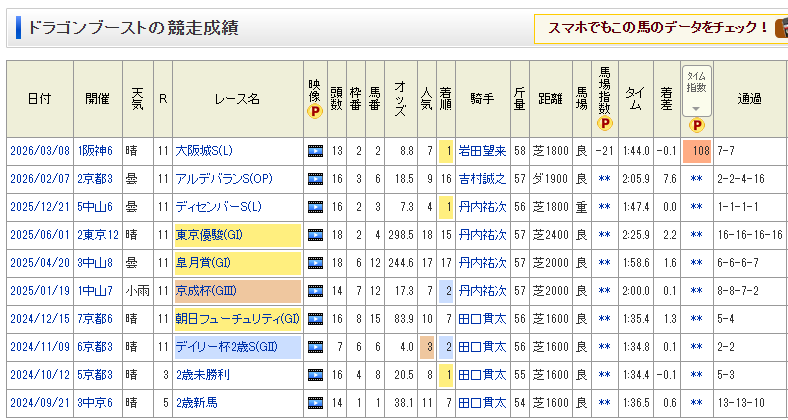Open the 朝日フューチュリティ(GI) race result
The height and width of the screenshot is (420, 788).
tap(236, 319)
